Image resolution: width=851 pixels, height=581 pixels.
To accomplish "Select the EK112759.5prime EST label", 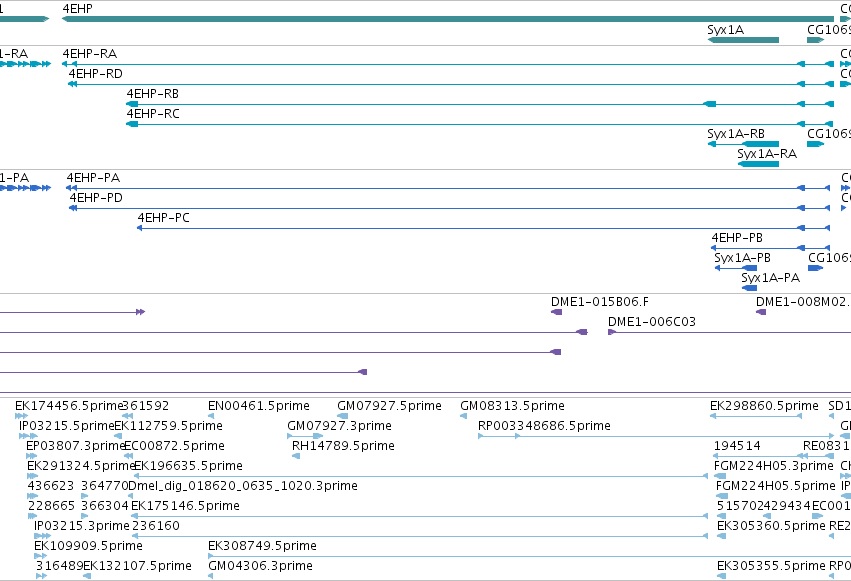I will (x=168, y=426).
